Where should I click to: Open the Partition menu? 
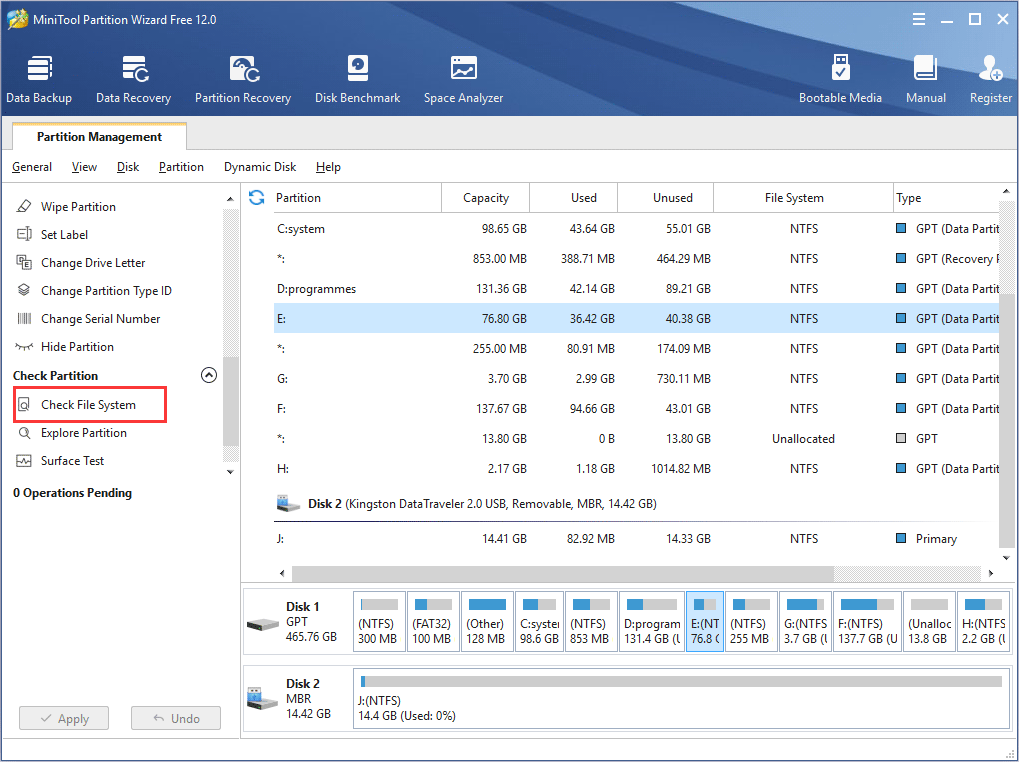[x=181, y=167]
